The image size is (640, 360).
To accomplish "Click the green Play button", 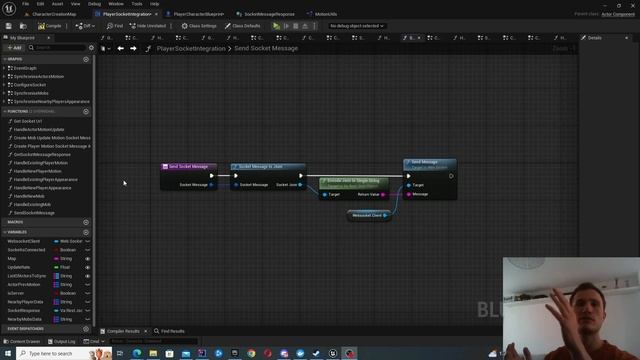I will click(276, 26).
